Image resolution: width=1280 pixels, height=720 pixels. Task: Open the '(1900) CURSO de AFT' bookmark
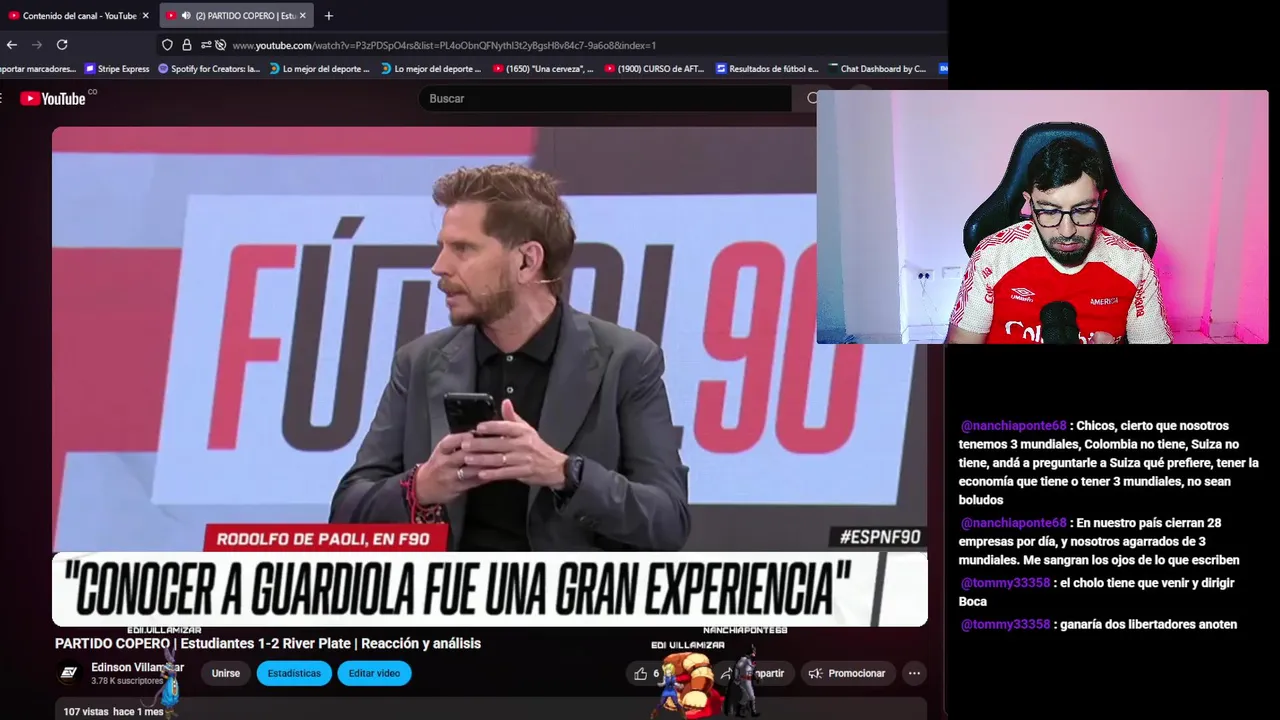[x=655, y=69]
